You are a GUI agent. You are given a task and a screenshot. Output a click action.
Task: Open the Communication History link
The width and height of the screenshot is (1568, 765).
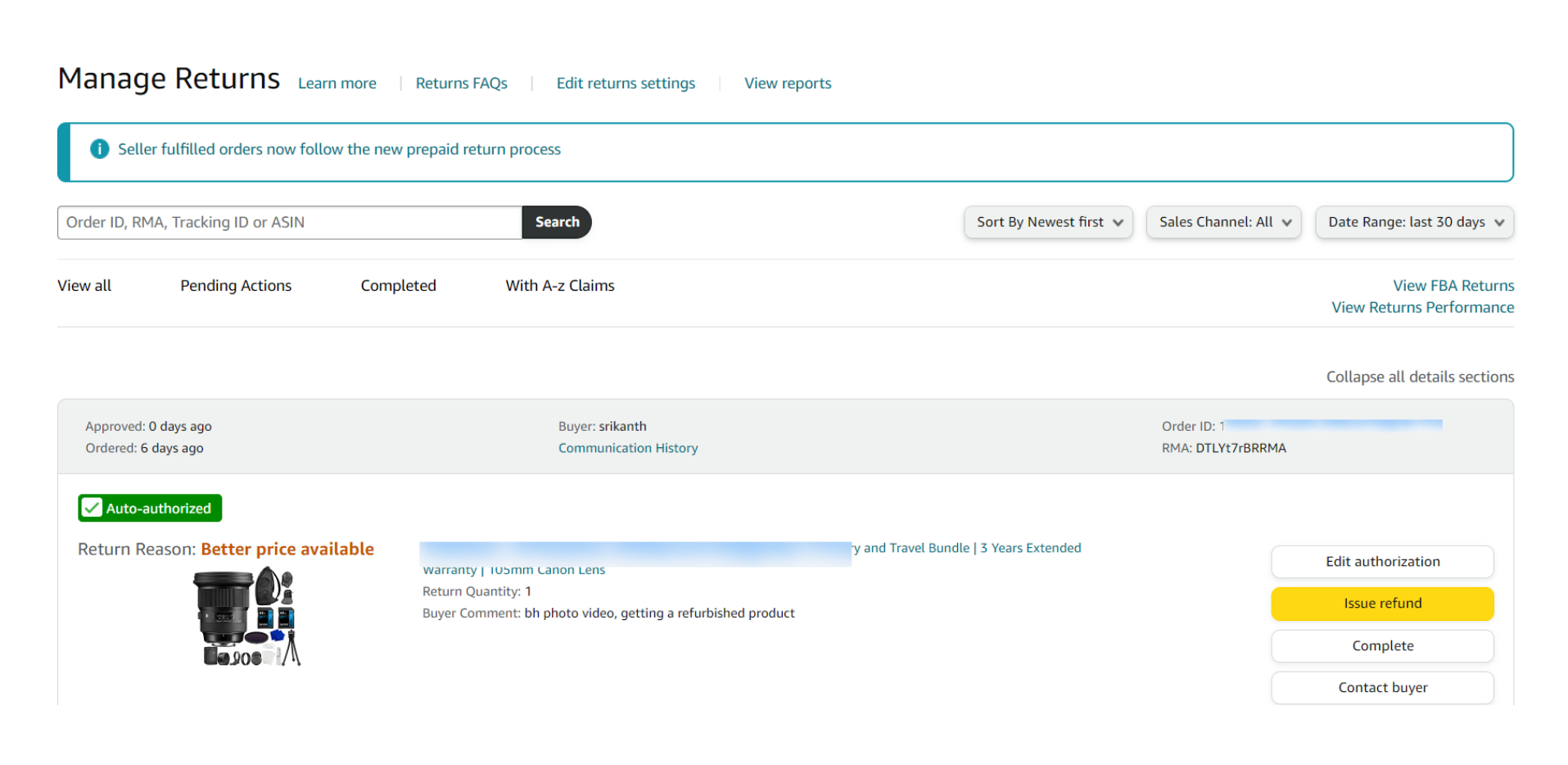[628, 448]
